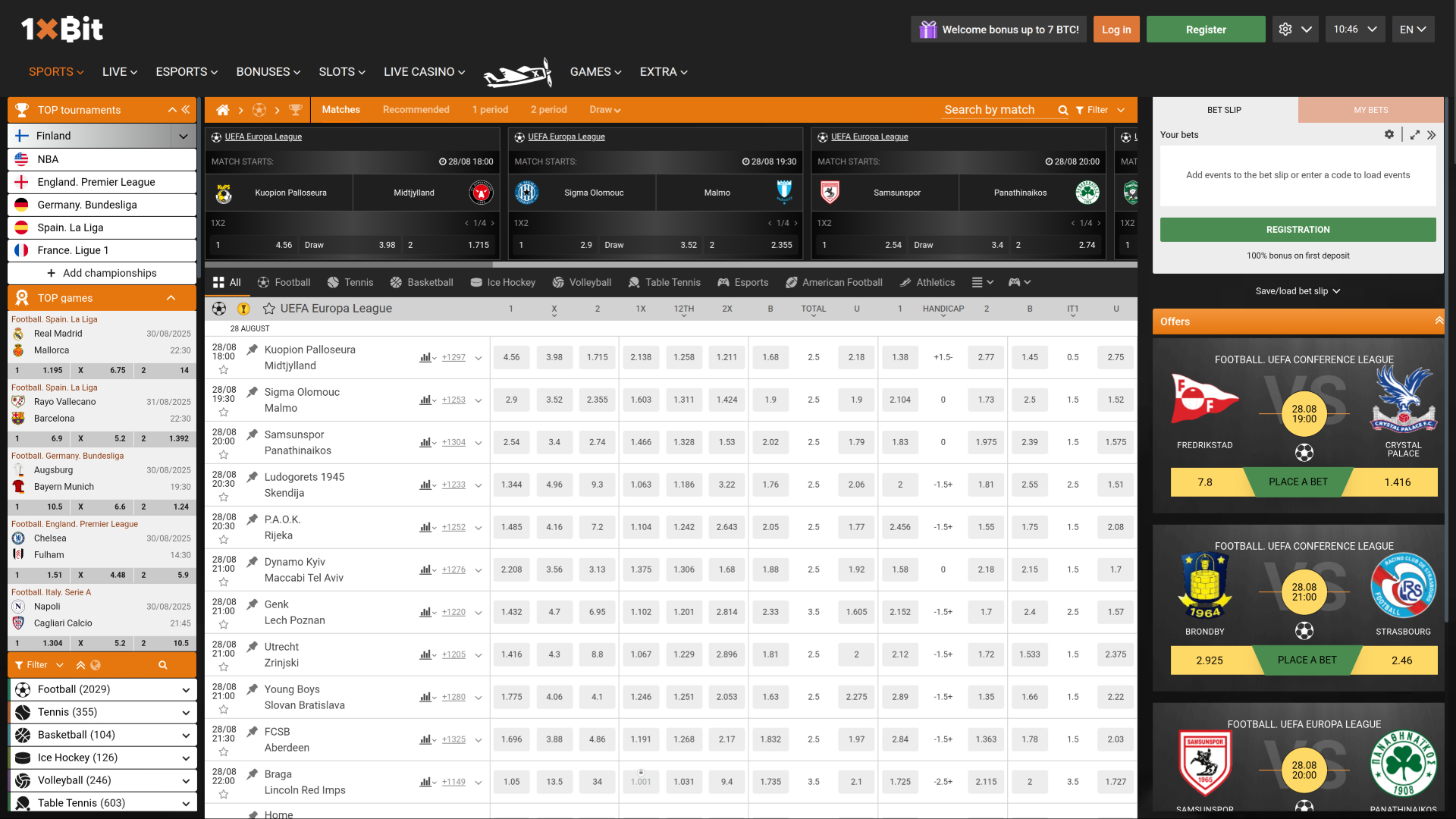1456x819 pixels.
Task: Expand the Tennis (355) sidebar category
Action: point(184,712)
